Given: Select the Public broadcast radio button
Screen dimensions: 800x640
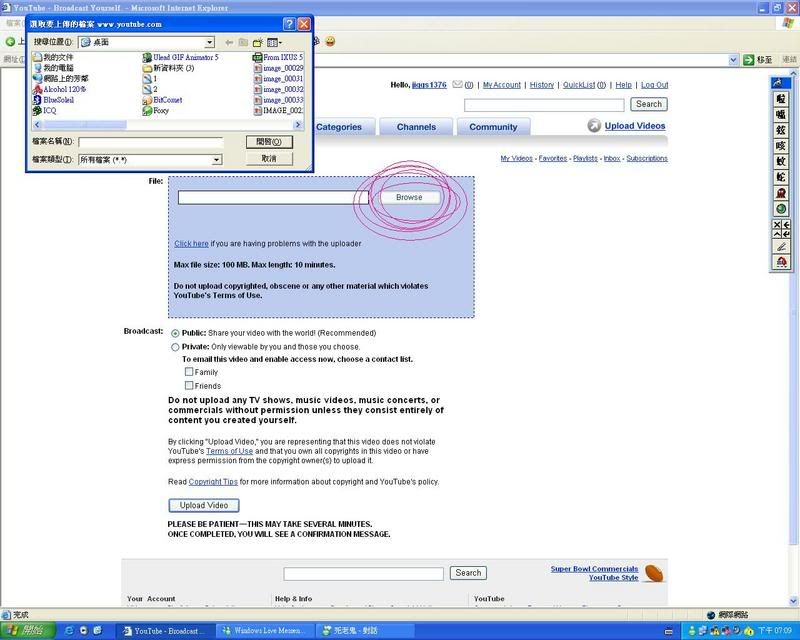Looking at the screenshot, I should coord(175,333).
